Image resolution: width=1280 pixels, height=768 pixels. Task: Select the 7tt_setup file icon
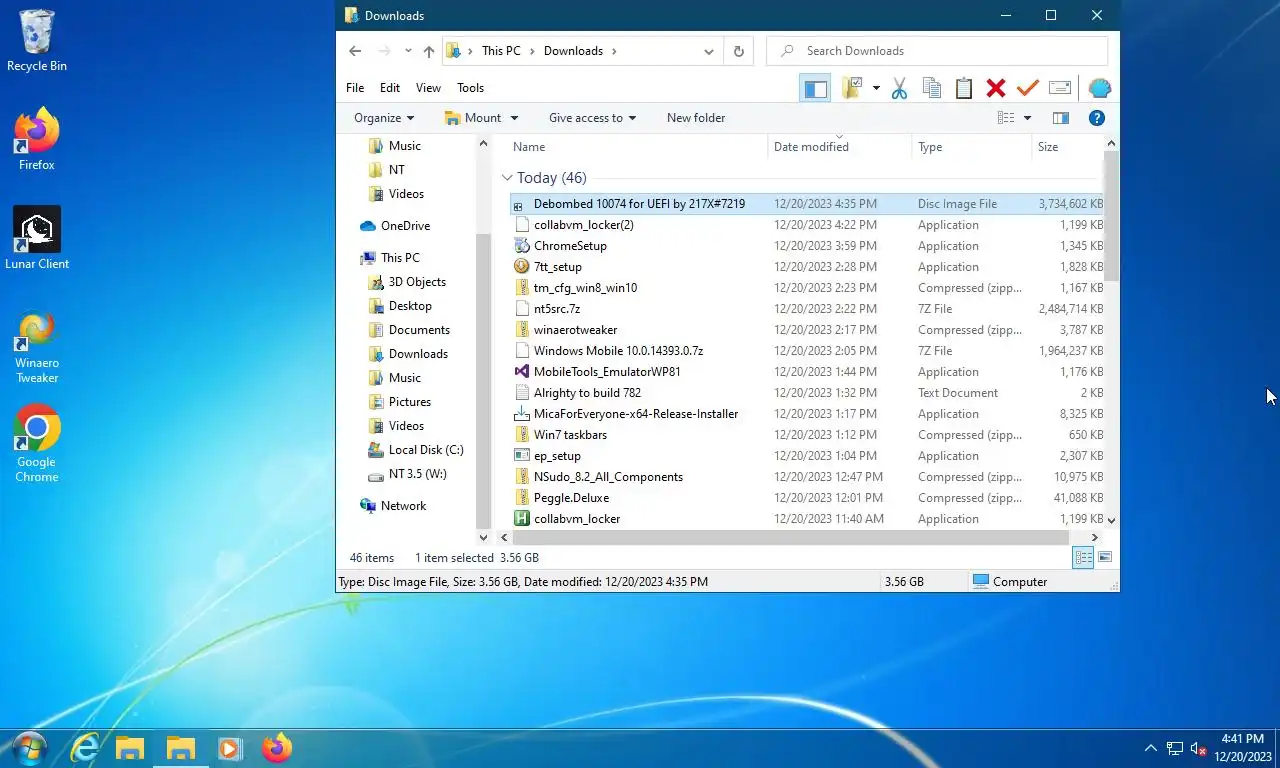point(521,267)
